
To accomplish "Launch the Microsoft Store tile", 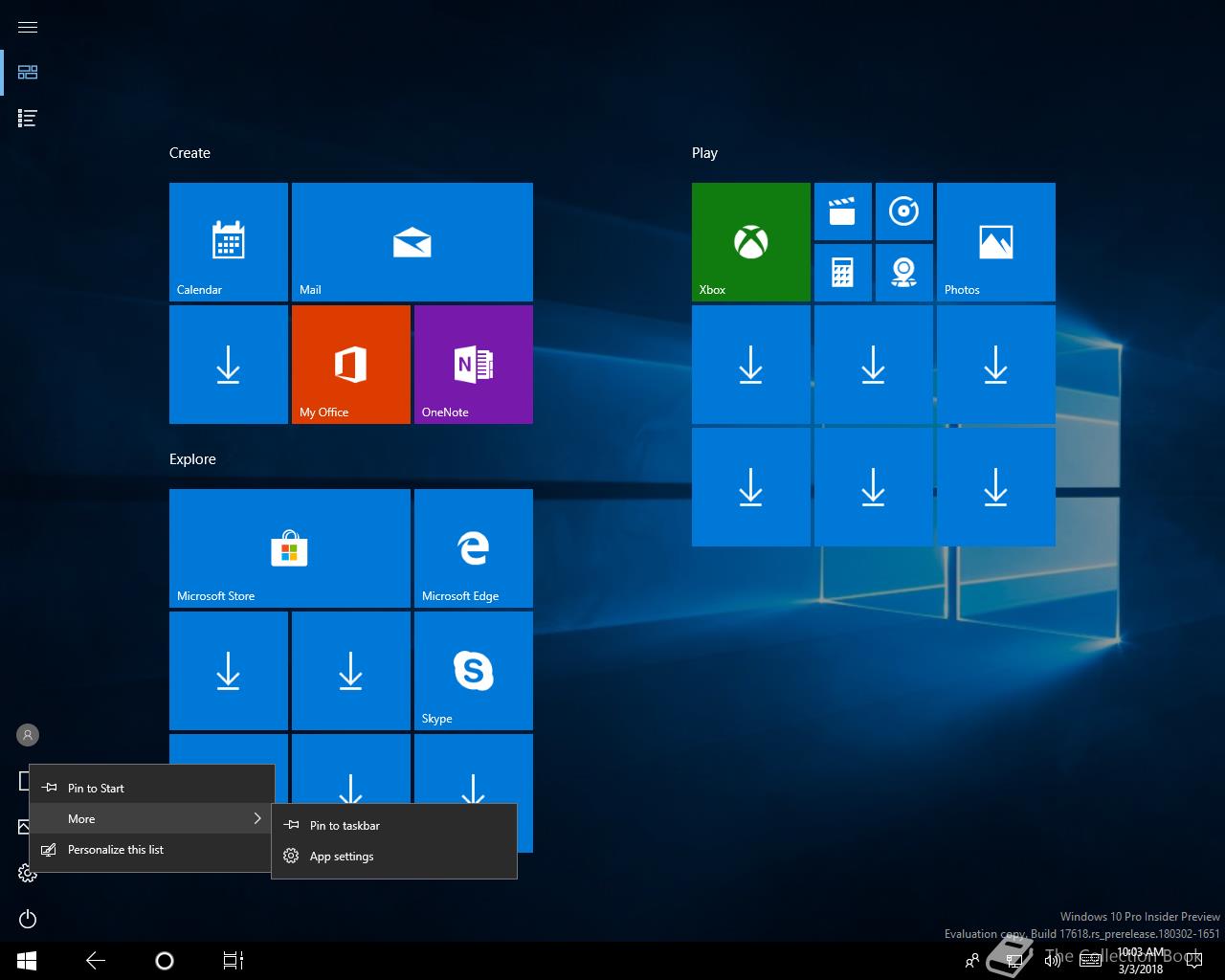I will [x=290, y=548].
